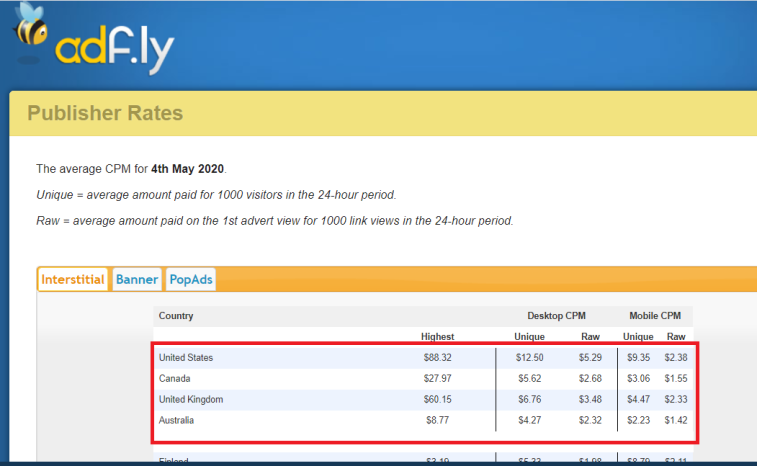Click the United Kingdom row label

point(191,399)
